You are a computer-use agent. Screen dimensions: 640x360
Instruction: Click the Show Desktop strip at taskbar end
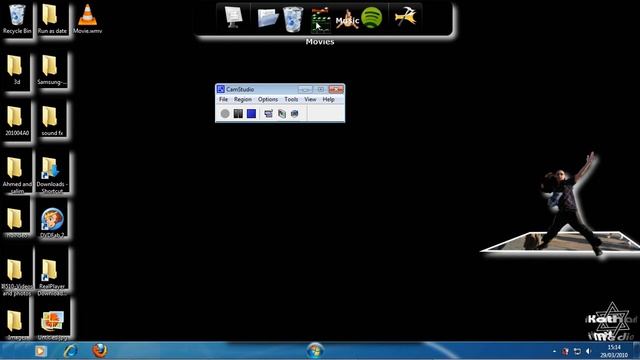[x=636, y=351]
